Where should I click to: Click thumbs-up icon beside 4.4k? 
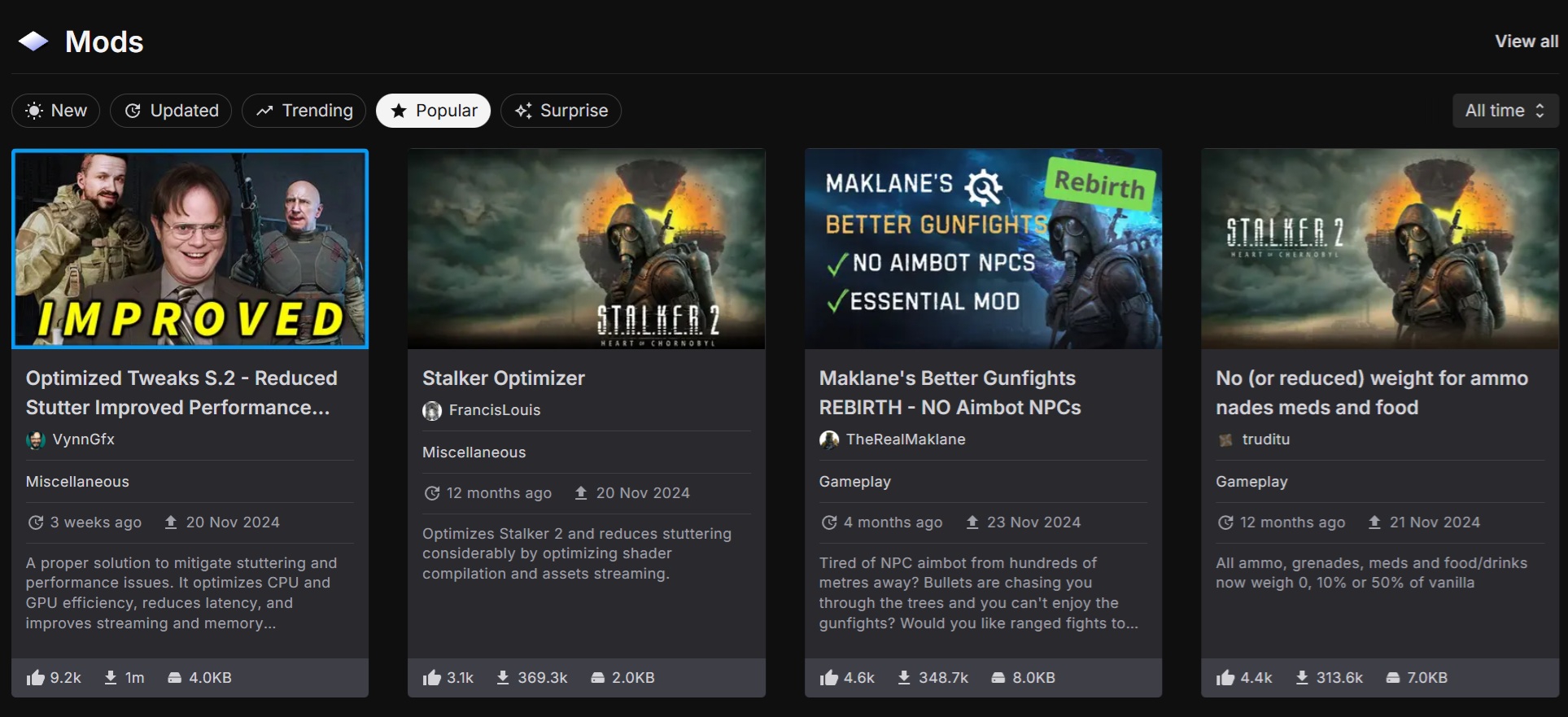pos(1225,678)
